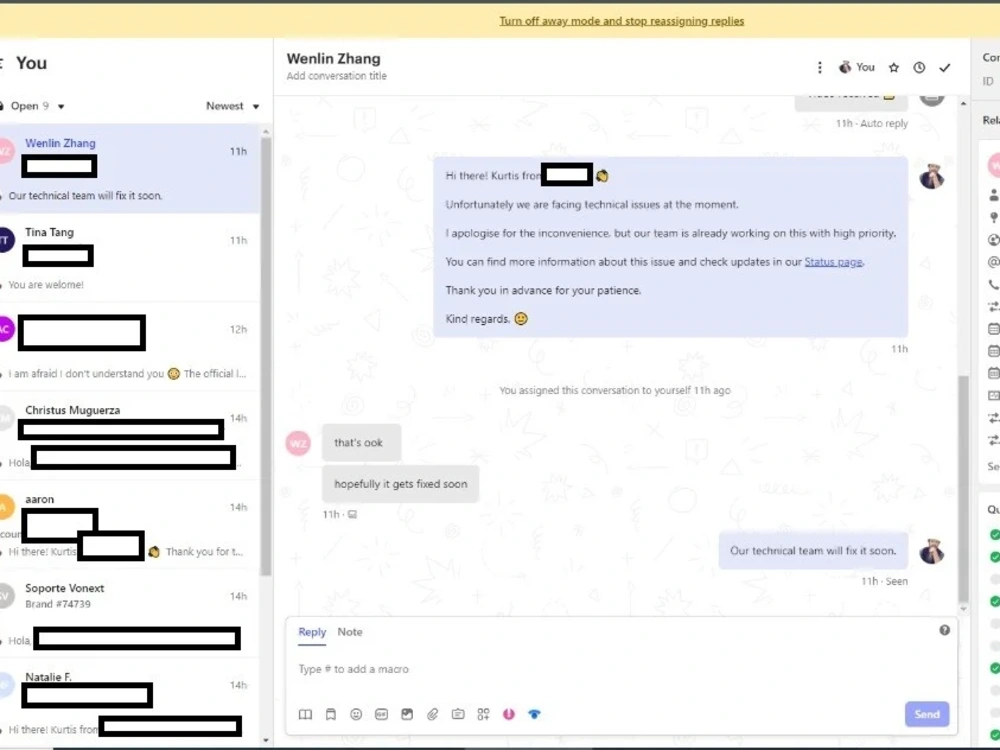1000x750 pixels.
Task: Close the conversation with the checkmark icon
Action: (945, 68)
